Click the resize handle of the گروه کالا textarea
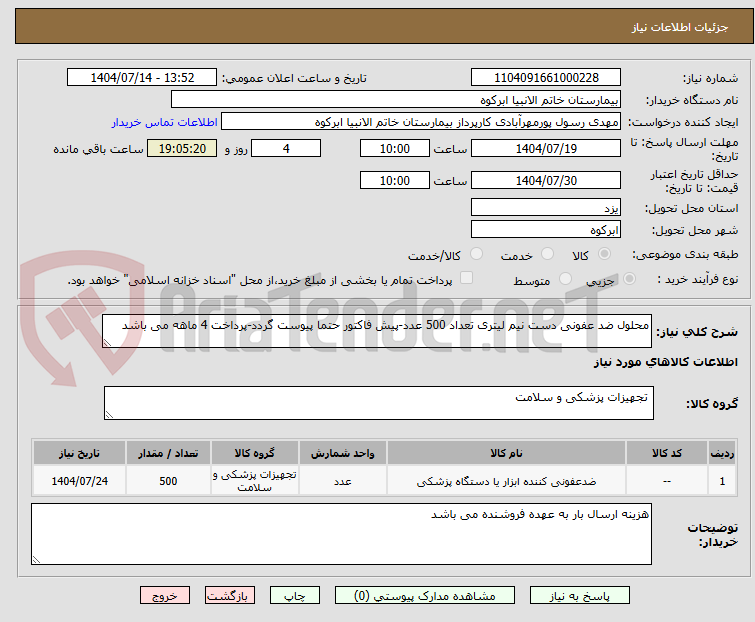Image resolution: width=755 pixels, height=622 pixels. click(109, 415)
